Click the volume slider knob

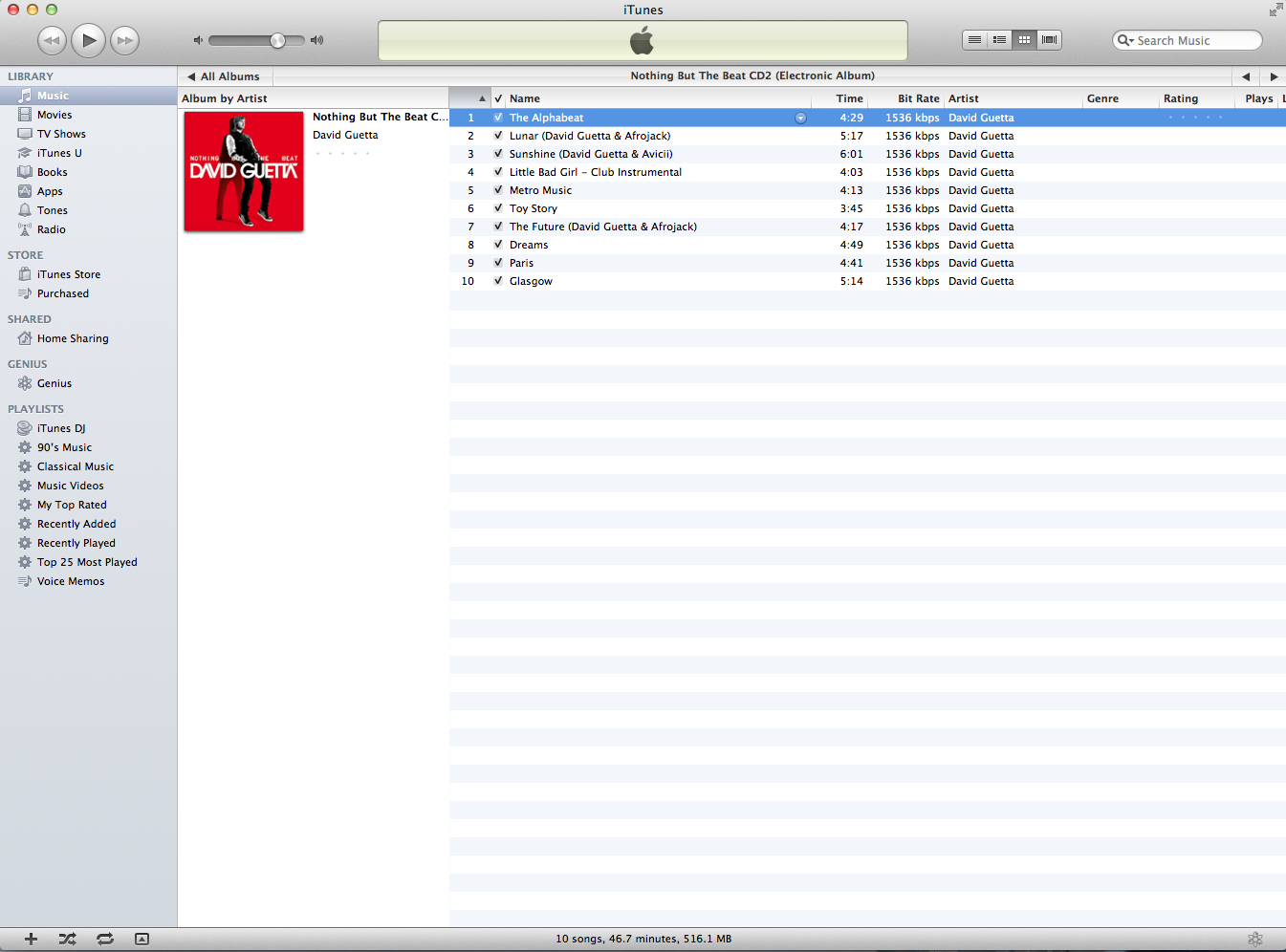pos(277,40)
